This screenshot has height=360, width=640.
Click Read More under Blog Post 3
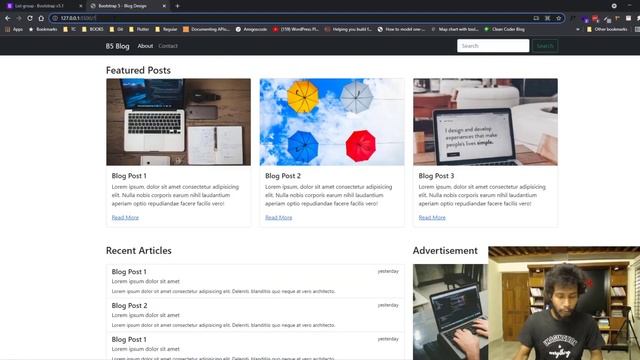[x=432, y=218]
